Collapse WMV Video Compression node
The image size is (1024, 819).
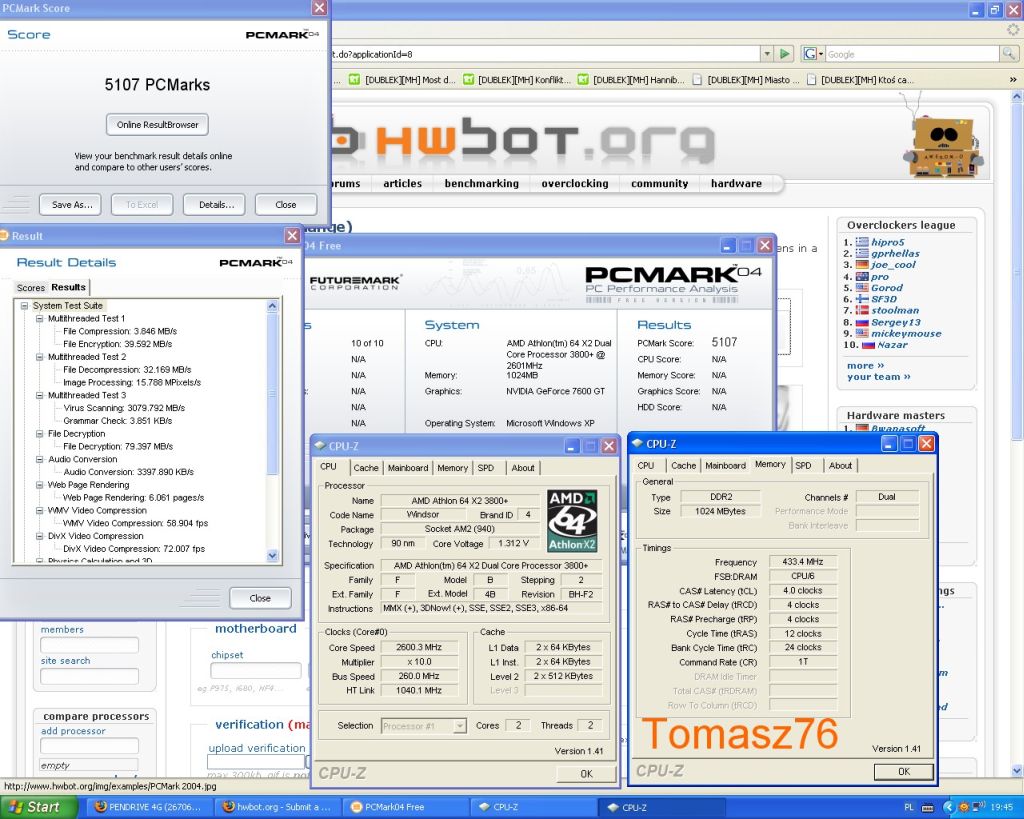[x=39, y=511]
